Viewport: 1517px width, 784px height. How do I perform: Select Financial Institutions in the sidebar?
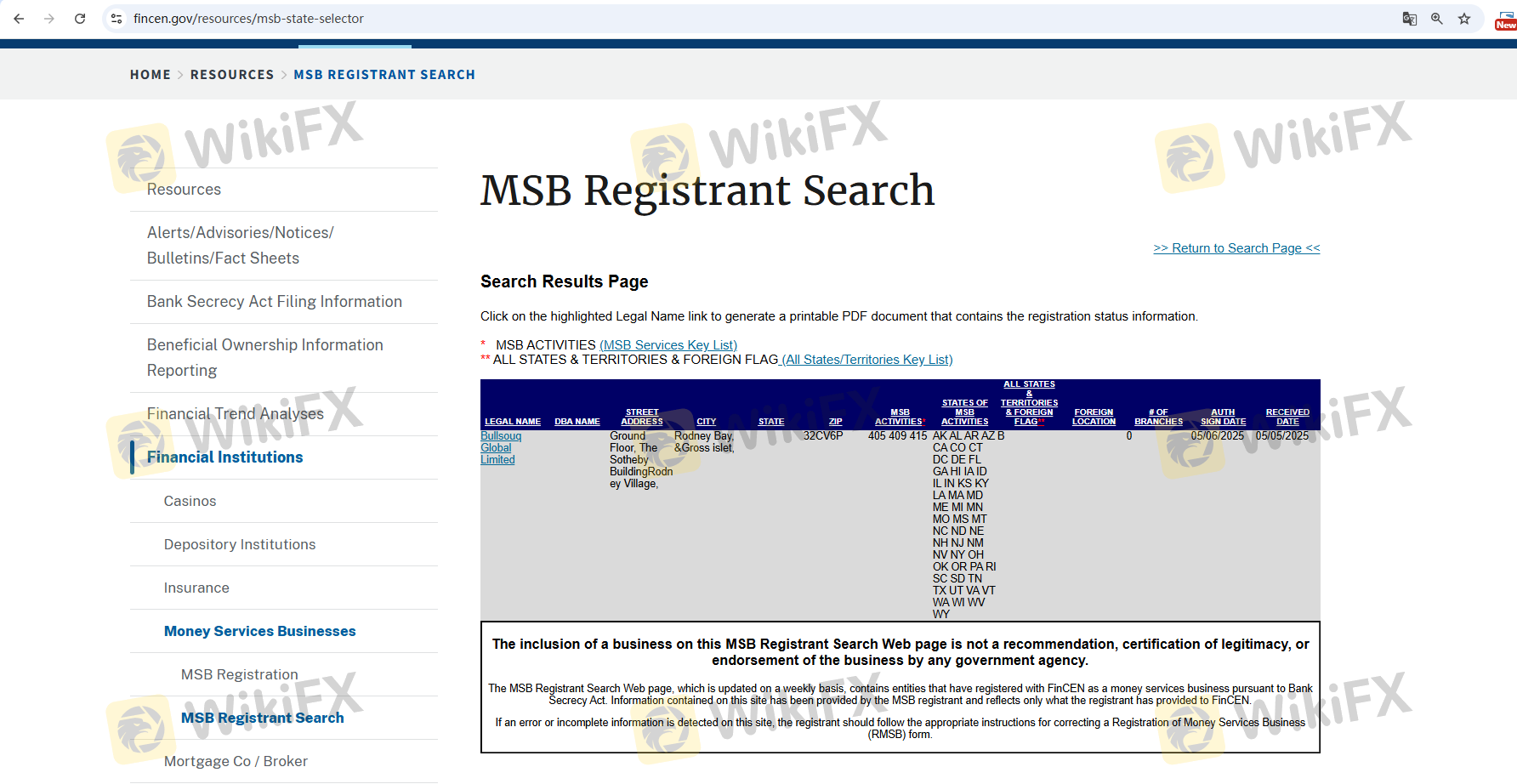click(x=225, y=457)
